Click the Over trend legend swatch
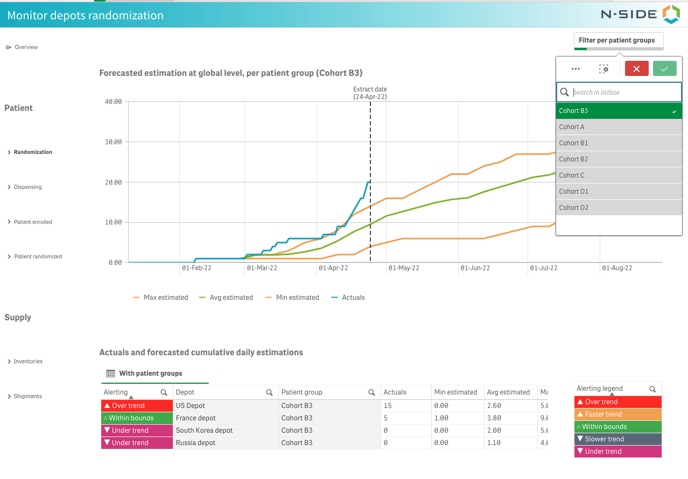The height and width of the screenshot is (479, 688). (617, 402)
